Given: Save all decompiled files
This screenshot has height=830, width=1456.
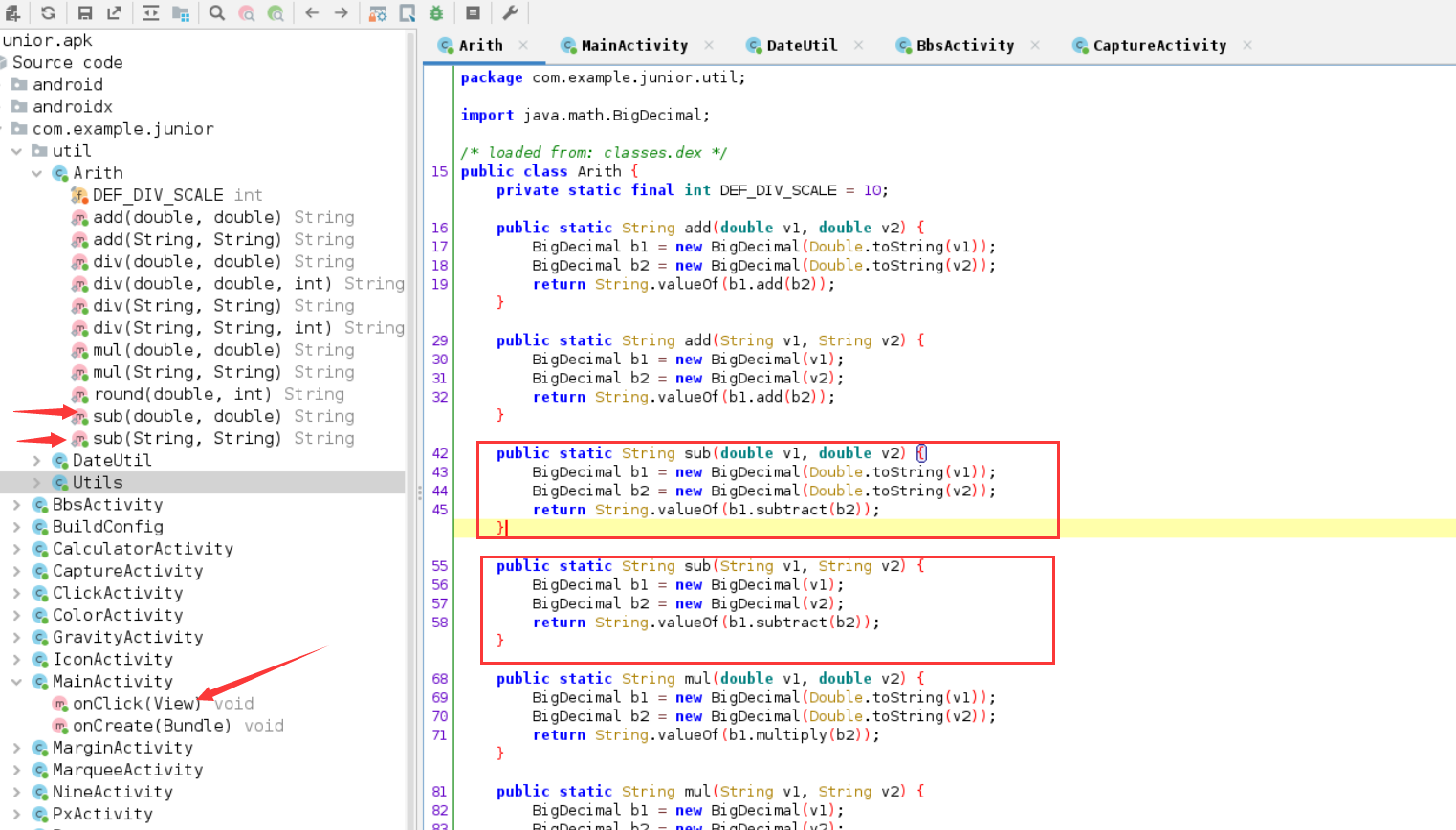Looking at the screenshot, I should (x=85, y=12).
